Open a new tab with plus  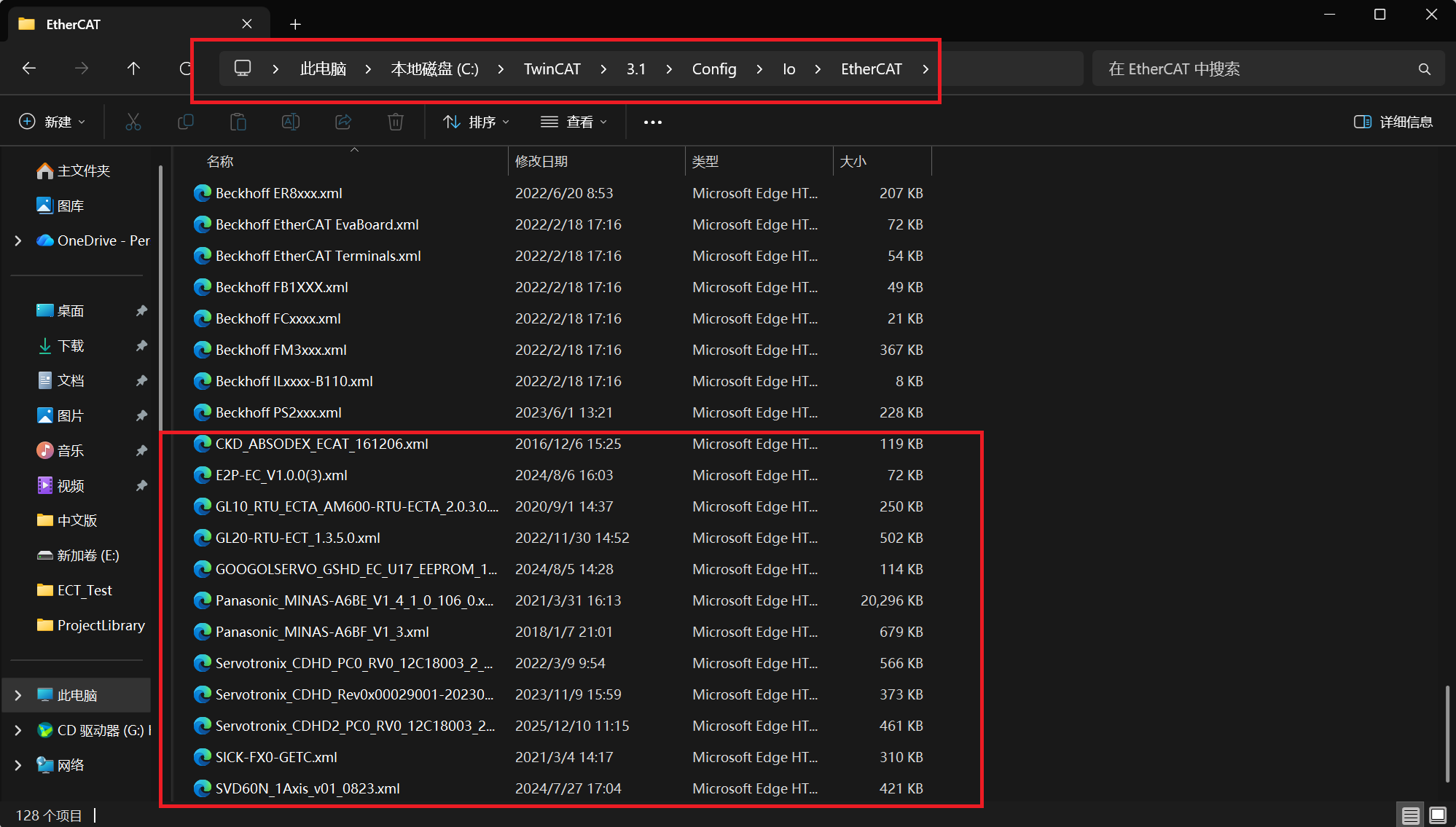coord(295,24)
